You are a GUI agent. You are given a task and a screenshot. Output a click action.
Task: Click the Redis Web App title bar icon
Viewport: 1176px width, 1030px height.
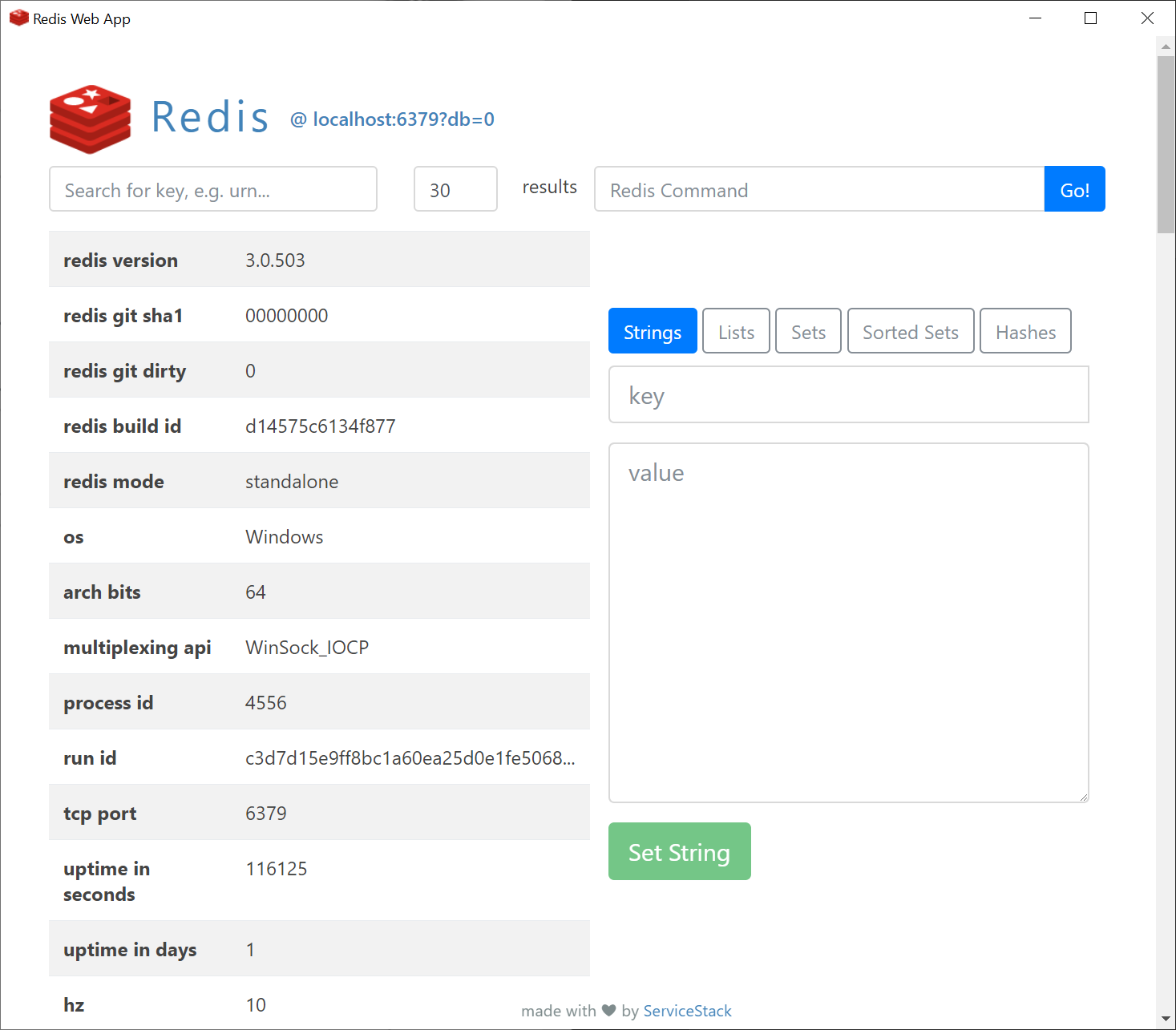coord(18,18)
